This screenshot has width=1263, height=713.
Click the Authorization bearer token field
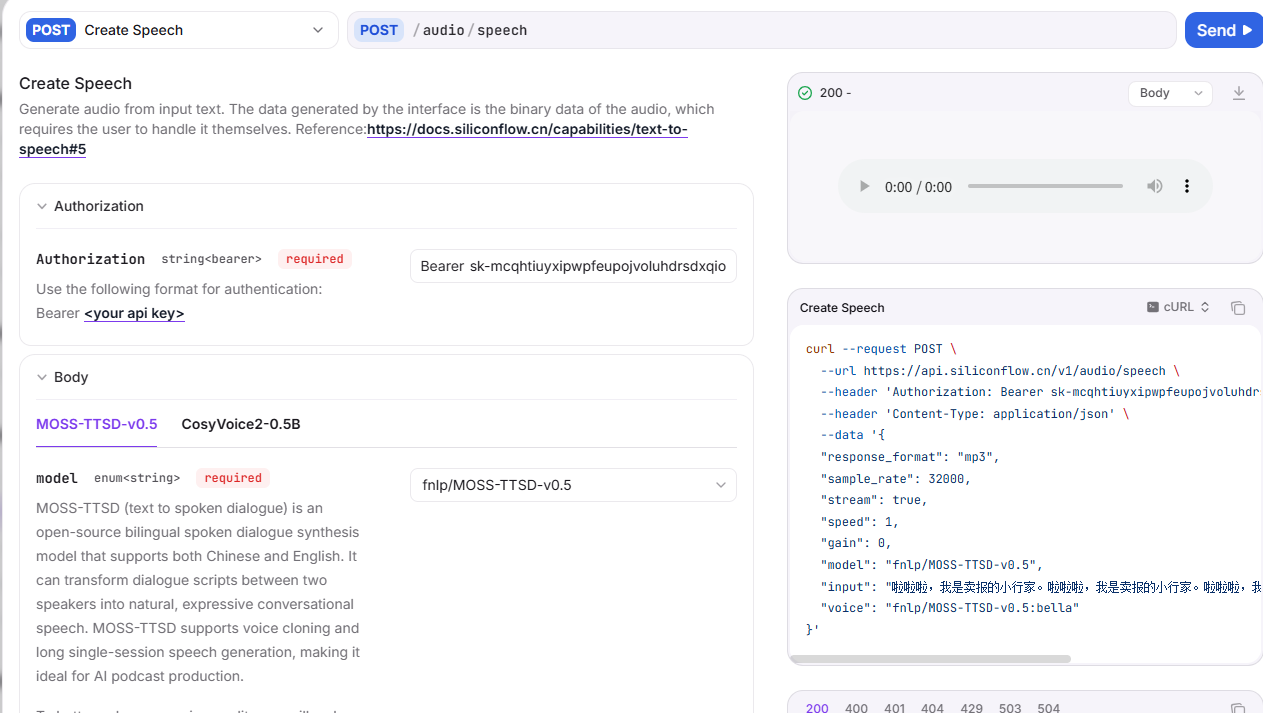click(573, 266)
